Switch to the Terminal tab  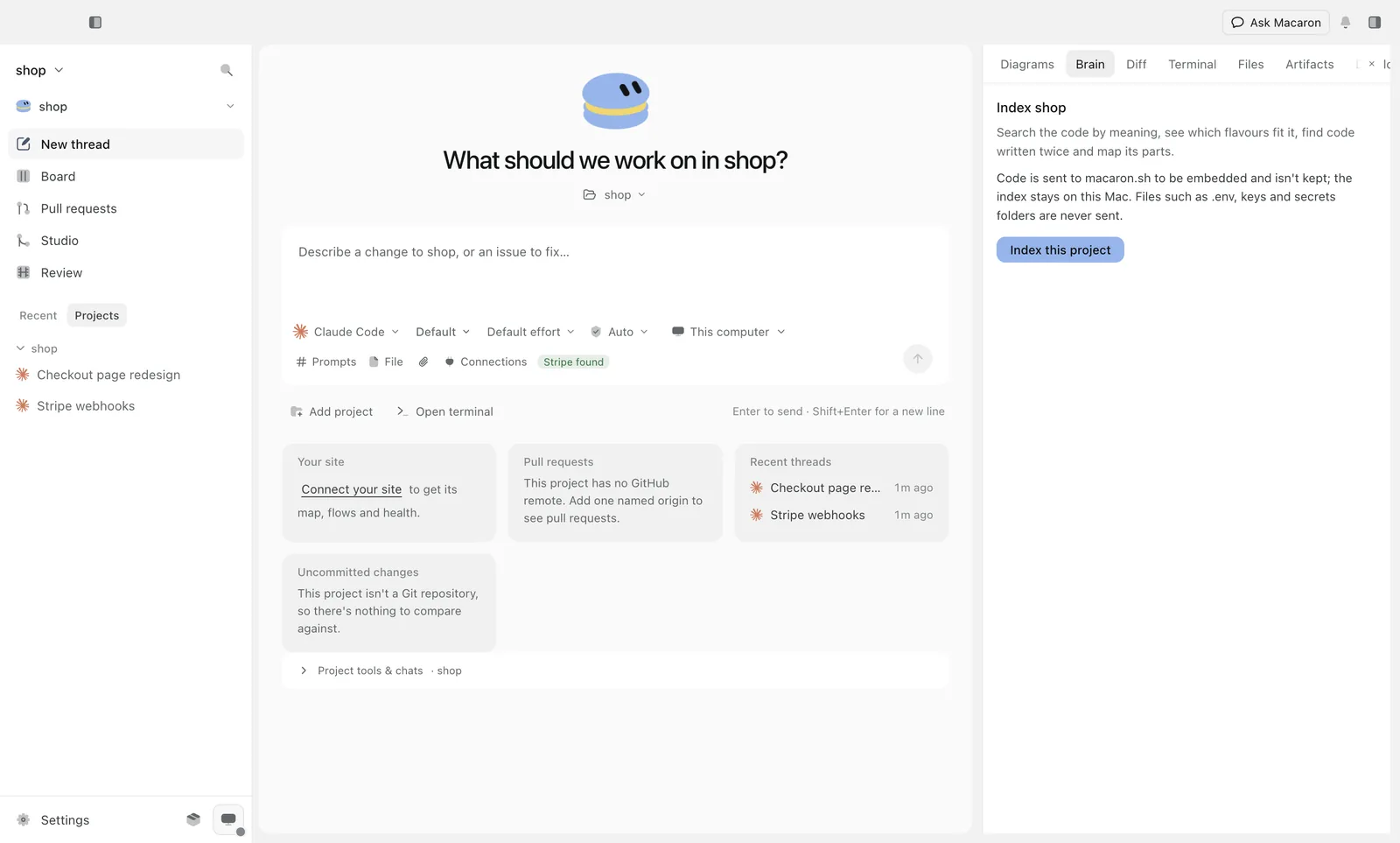(1192, 64)
